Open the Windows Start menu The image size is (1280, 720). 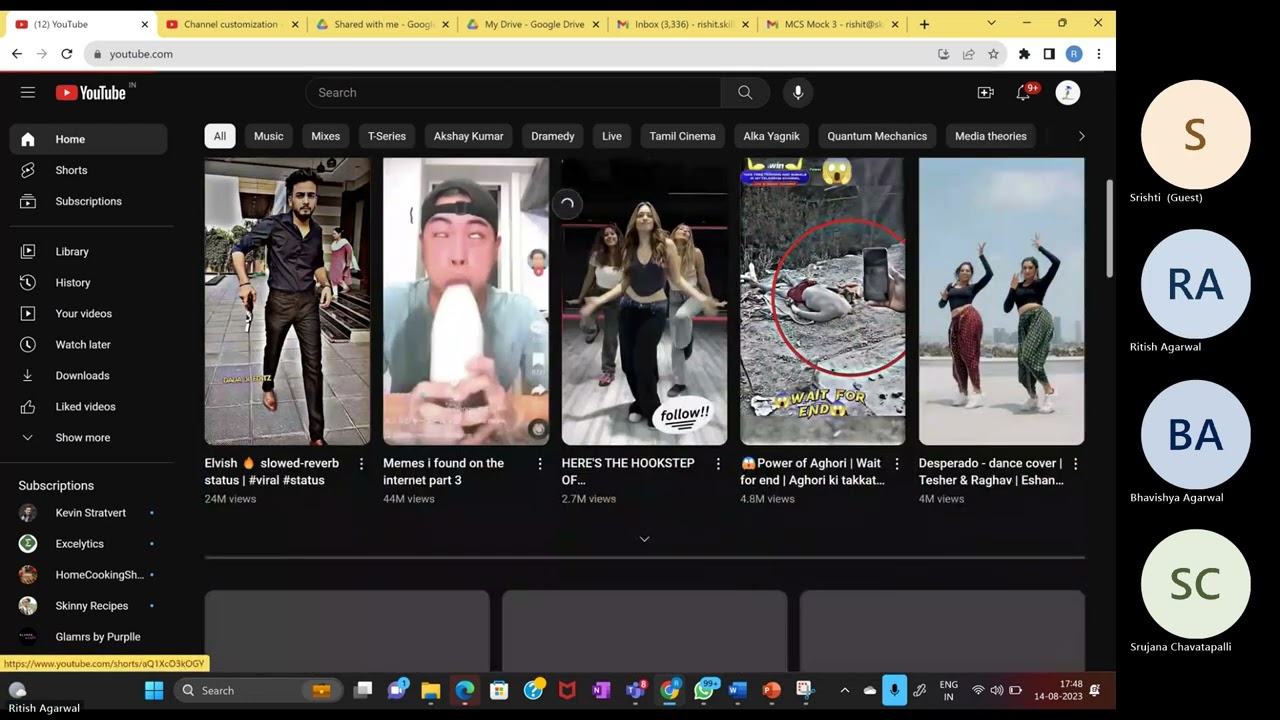click(154, 691)
